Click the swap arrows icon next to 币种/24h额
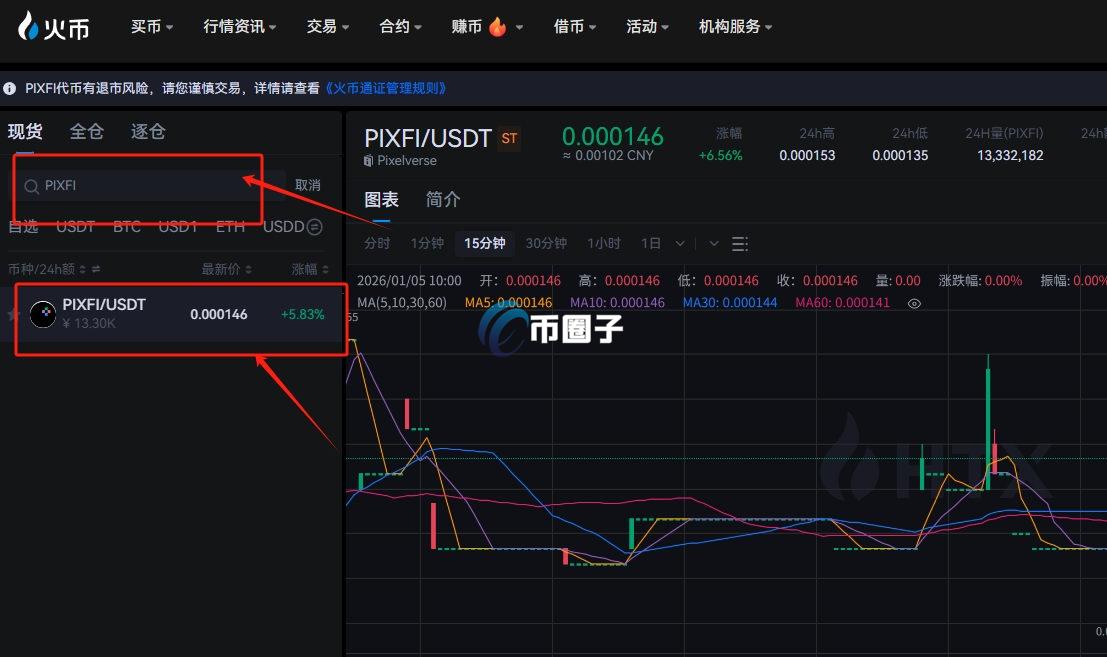Image resolution: width=1107 pixels, height=657 pixels. point(95,268)
